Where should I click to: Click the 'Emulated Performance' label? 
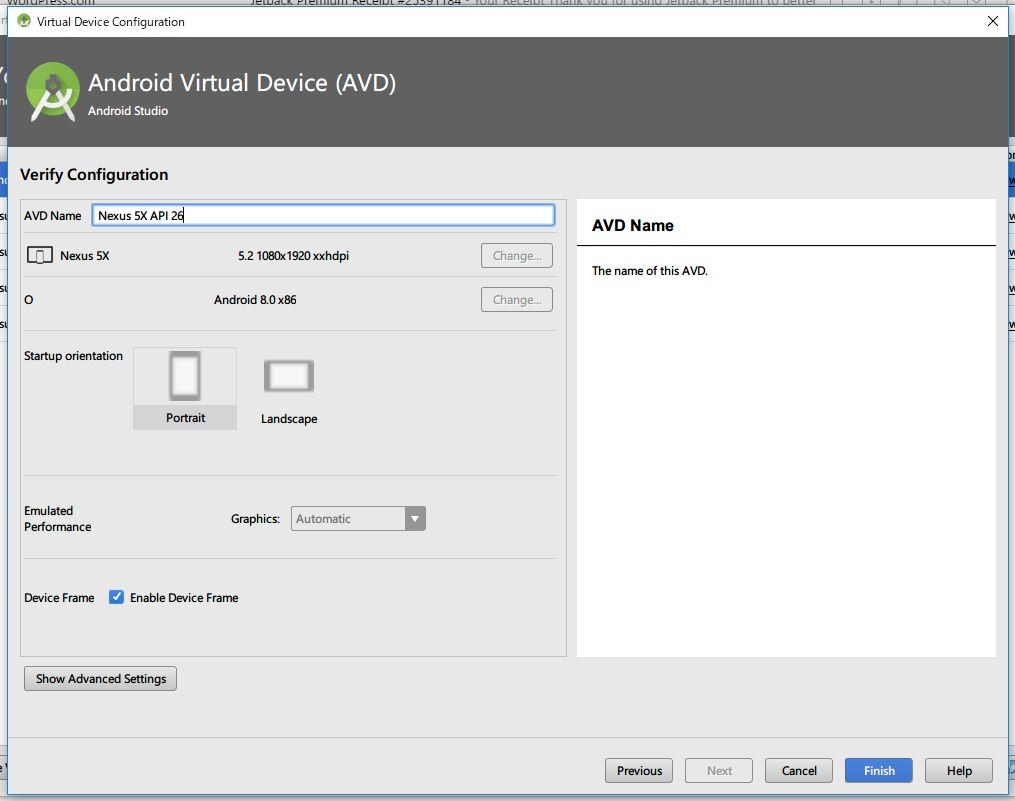(58, 519)
